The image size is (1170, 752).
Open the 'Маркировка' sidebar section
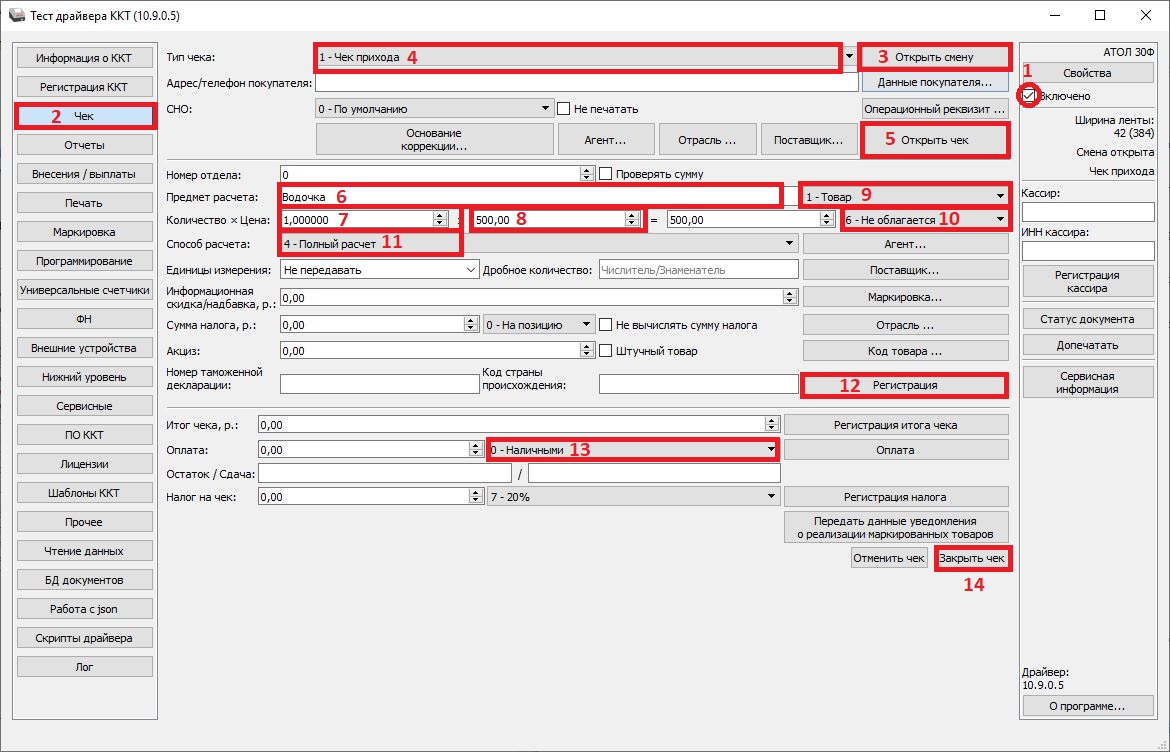pos(84,232)
